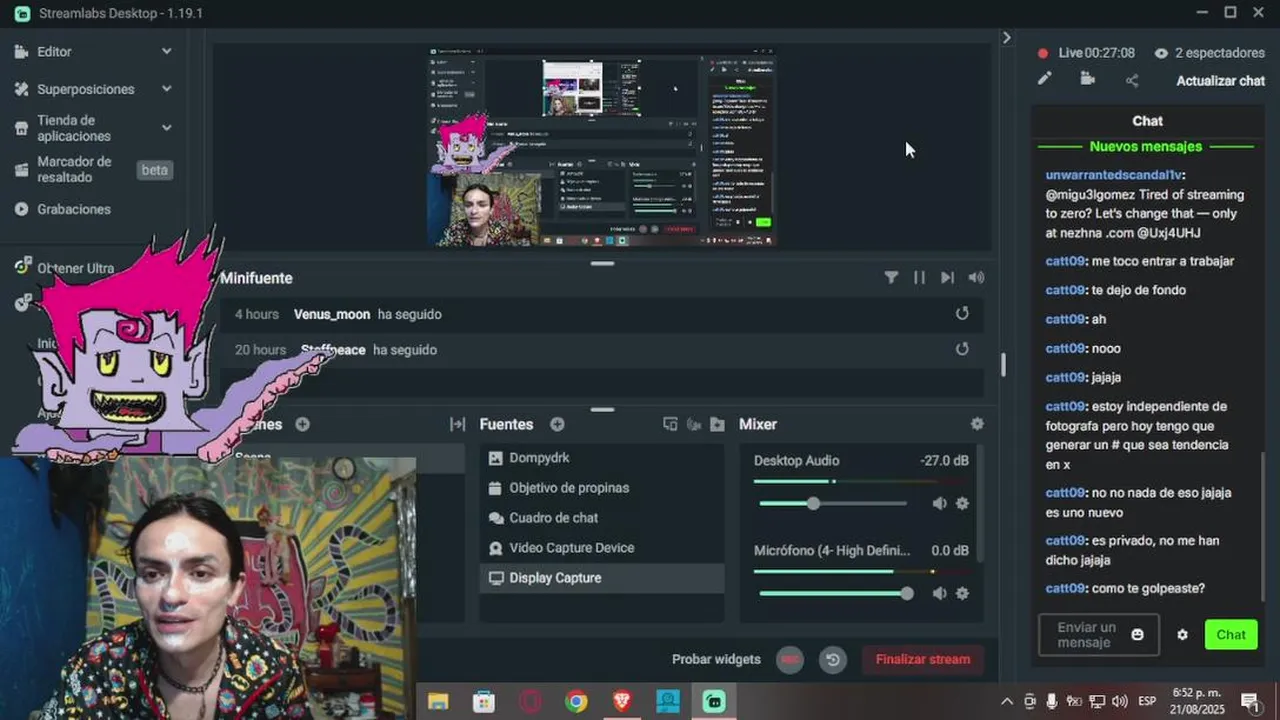
Task: Click Actualizar chat
Action: (x=1220, y=81)
